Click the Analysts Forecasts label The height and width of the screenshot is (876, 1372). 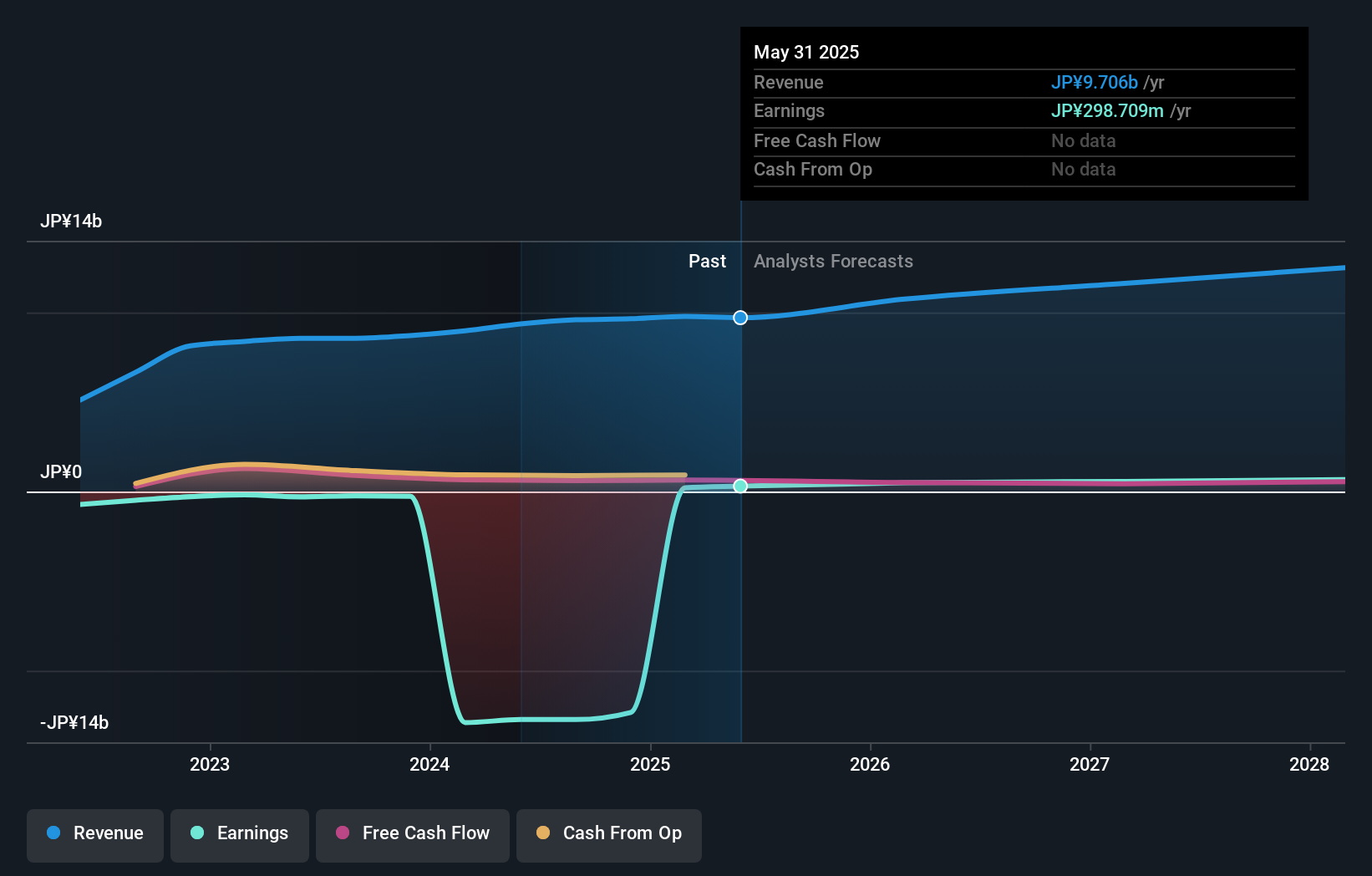tap(833, 262)
